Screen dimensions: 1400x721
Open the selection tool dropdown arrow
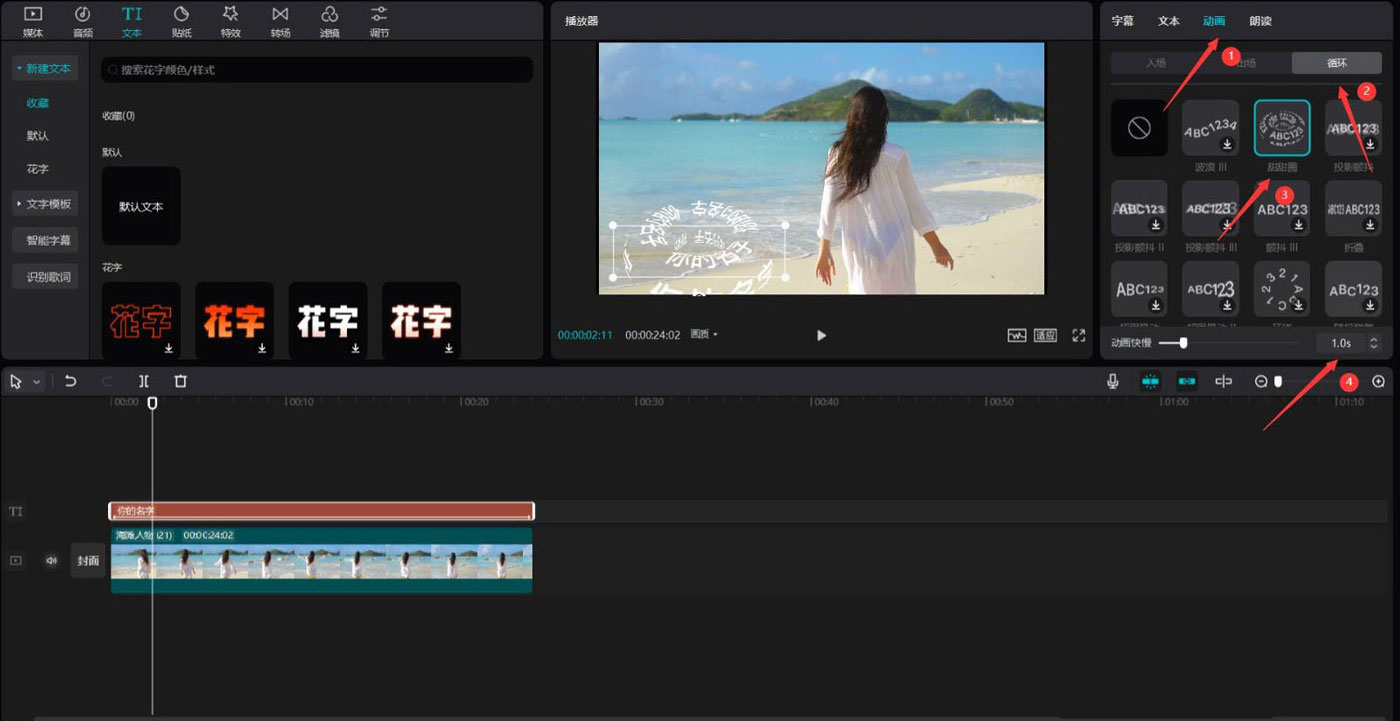click(x=37, y=382)
